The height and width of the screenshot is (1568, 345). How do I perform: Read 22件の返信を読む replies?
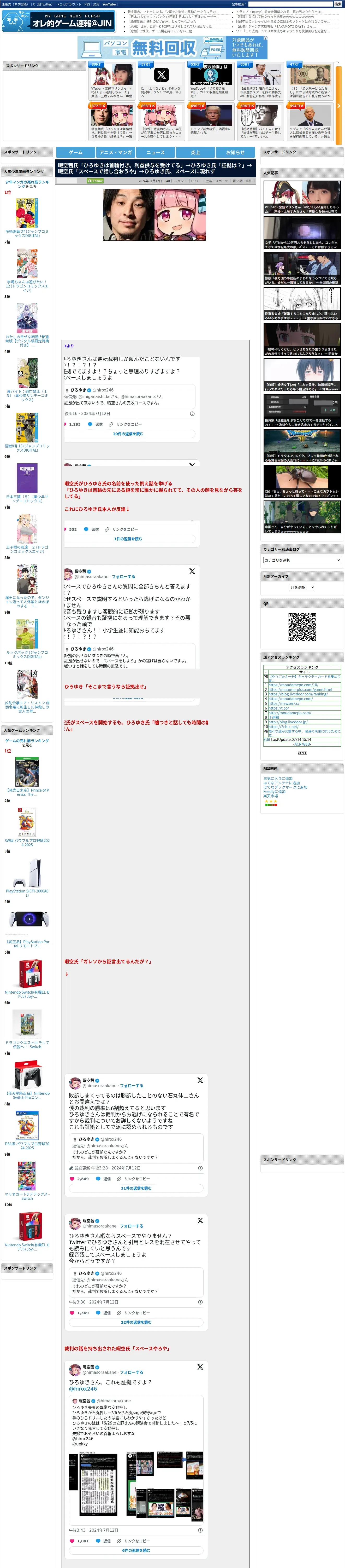(x=136, y=1322)
